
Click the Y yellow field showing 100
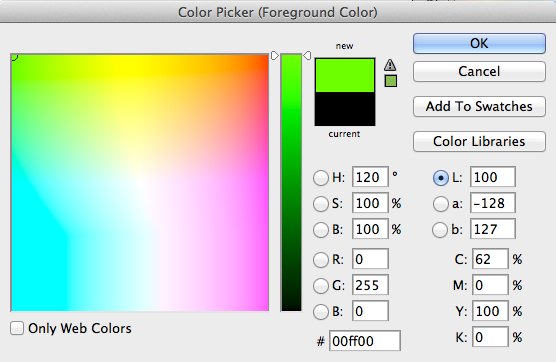click(490, 311)
